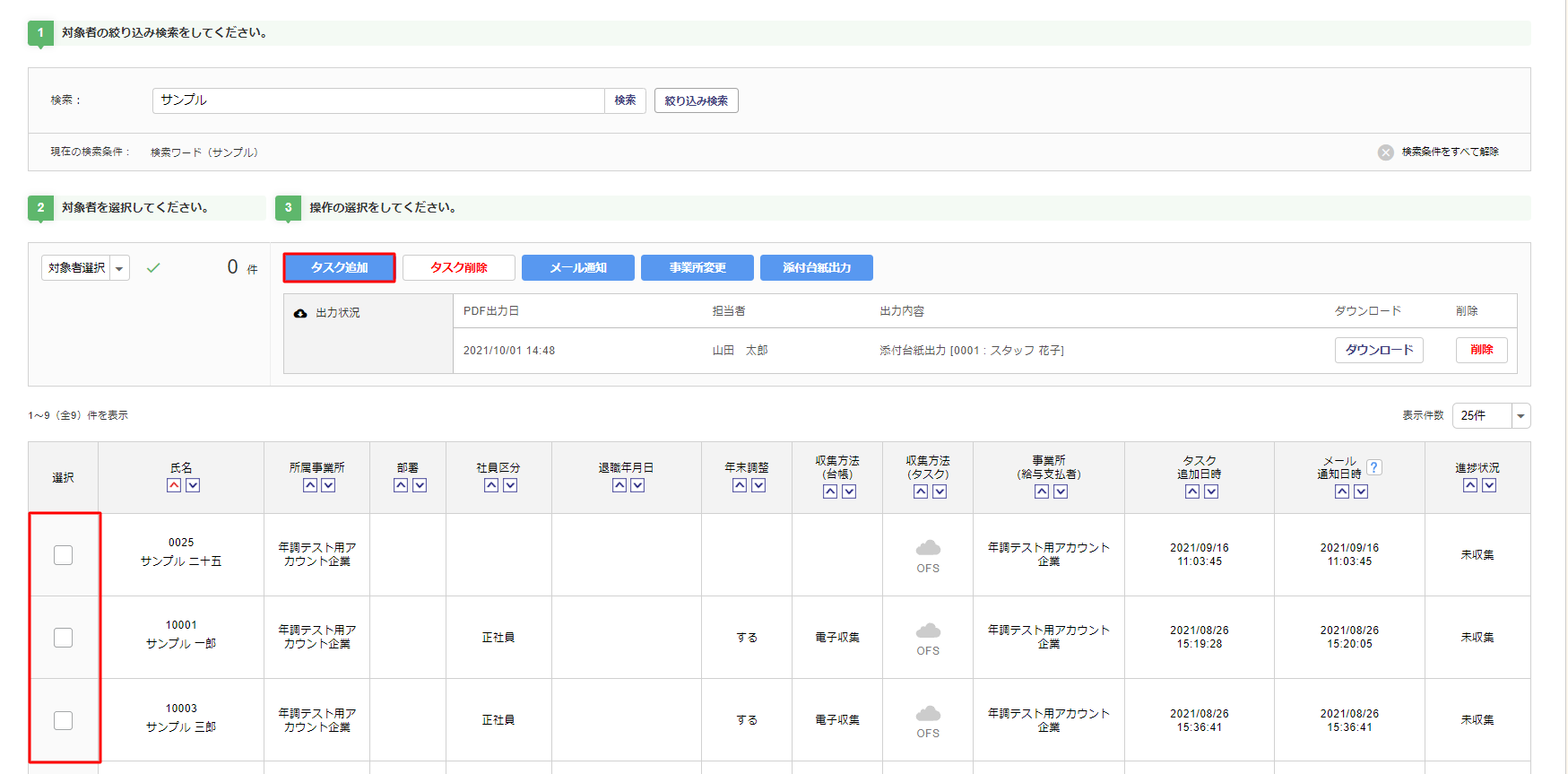Open the 25件 display count dropdown

pos(1491,415)
